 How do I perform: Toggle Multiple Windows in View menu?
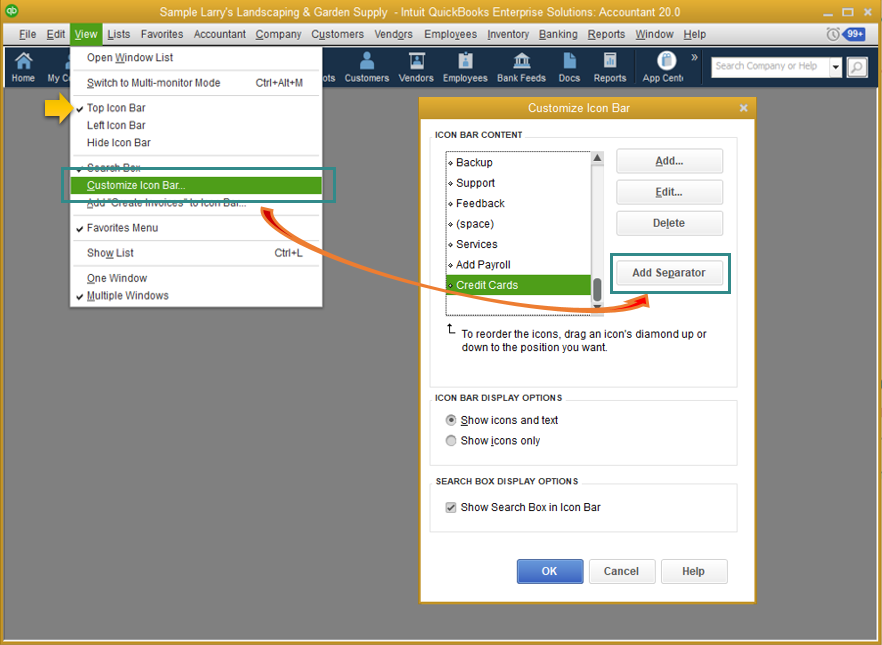coord(196,296)
